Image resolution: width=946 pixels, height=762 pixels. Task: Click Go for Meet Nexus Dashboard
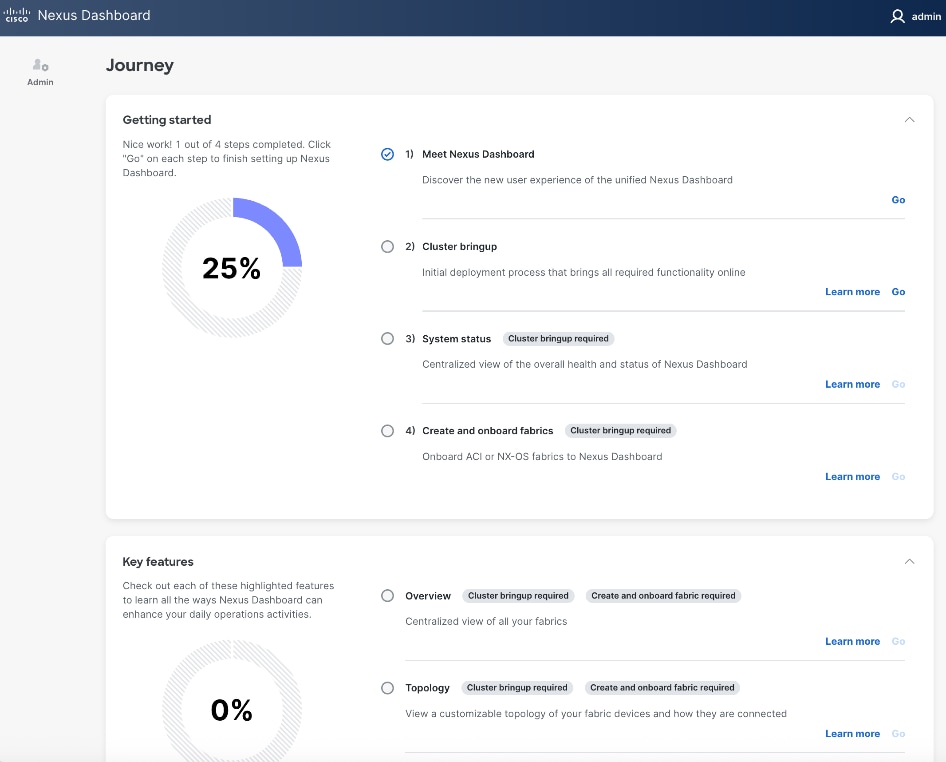pos(897,200)
